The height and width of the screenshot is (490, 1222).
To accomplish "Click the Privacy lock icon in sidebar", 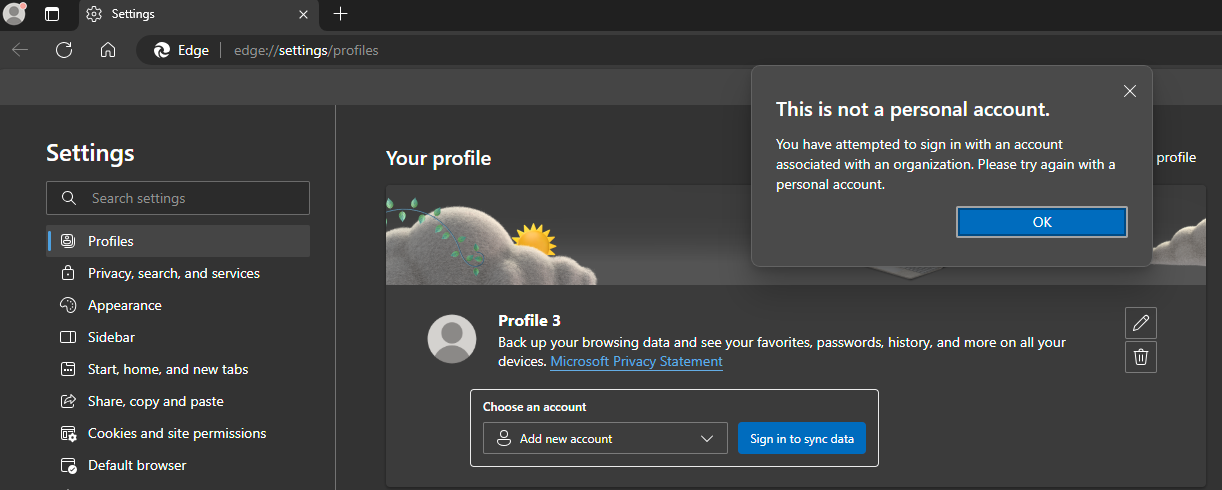I will 68,273.
